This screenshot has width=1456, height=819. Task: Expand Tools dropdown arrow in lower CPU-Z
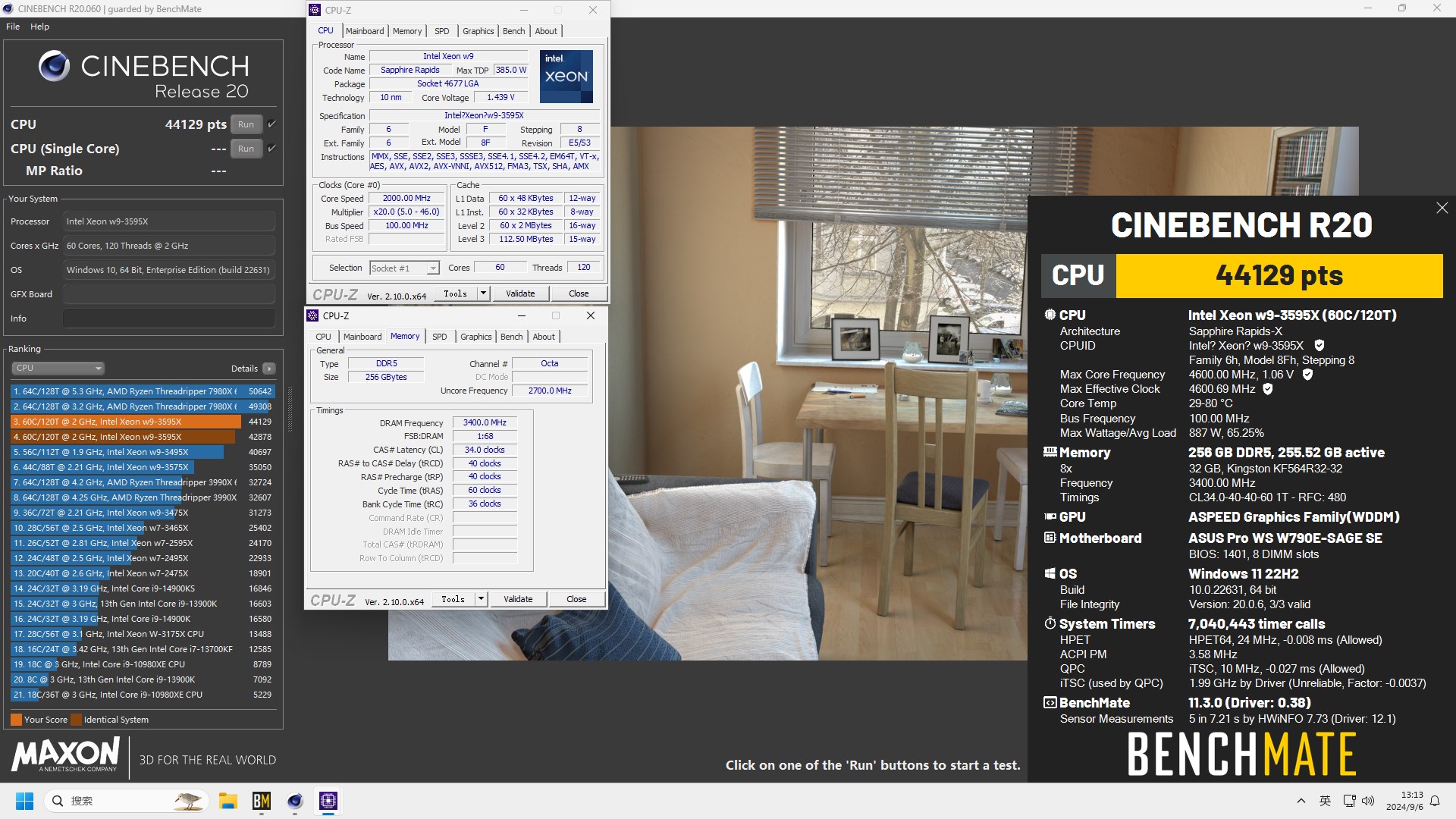481,599
